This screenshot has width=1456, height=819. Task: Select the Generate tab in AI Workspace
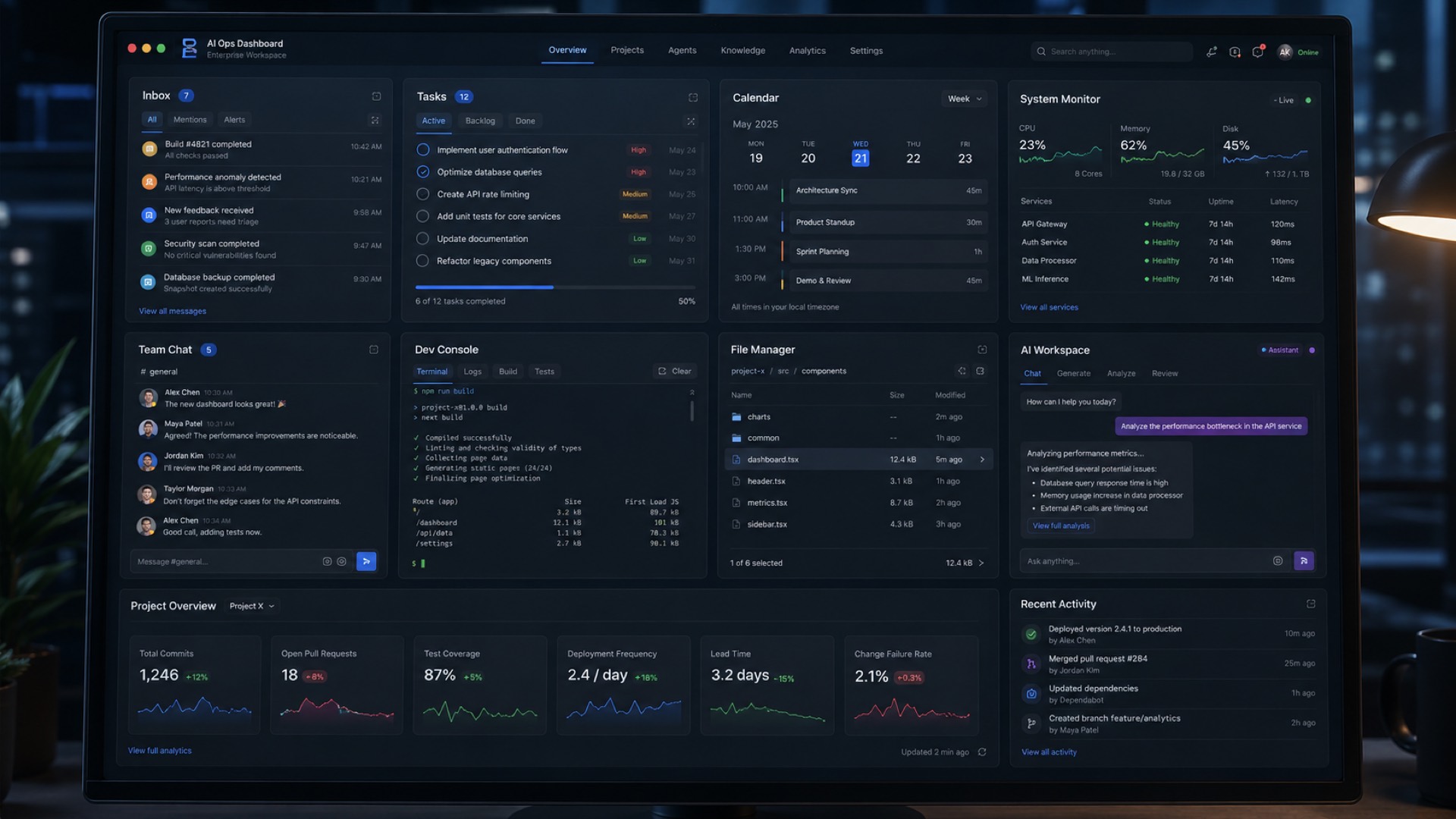coord(1074,374)
